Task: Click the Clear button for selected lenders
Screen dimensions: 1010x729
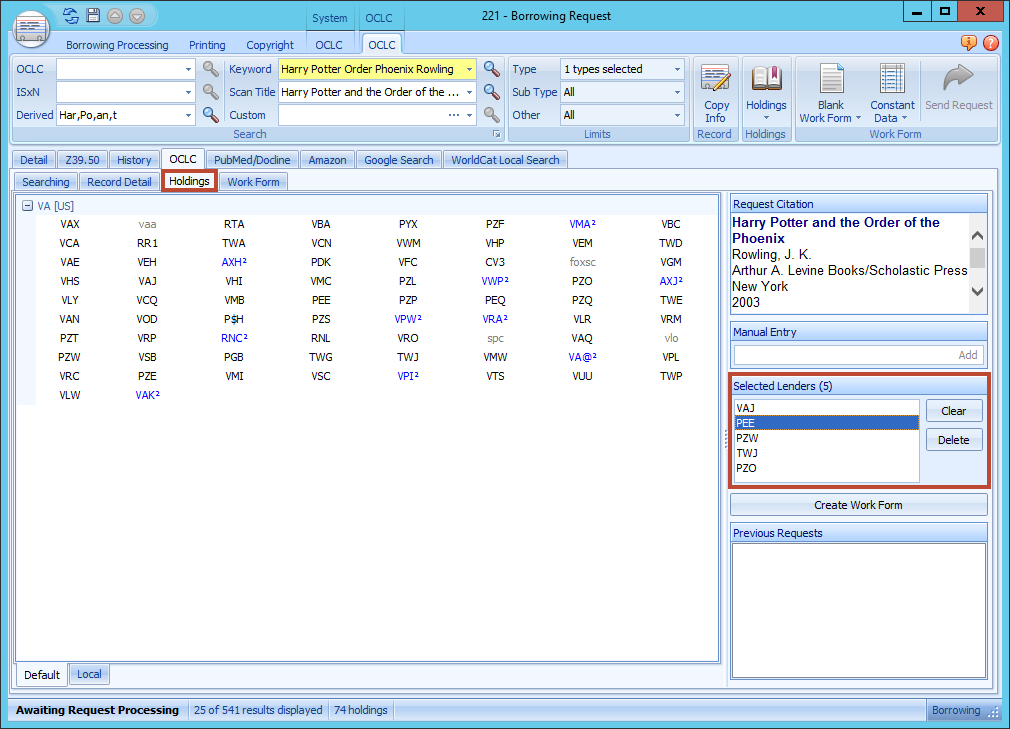Action: [x=953, y=410]
